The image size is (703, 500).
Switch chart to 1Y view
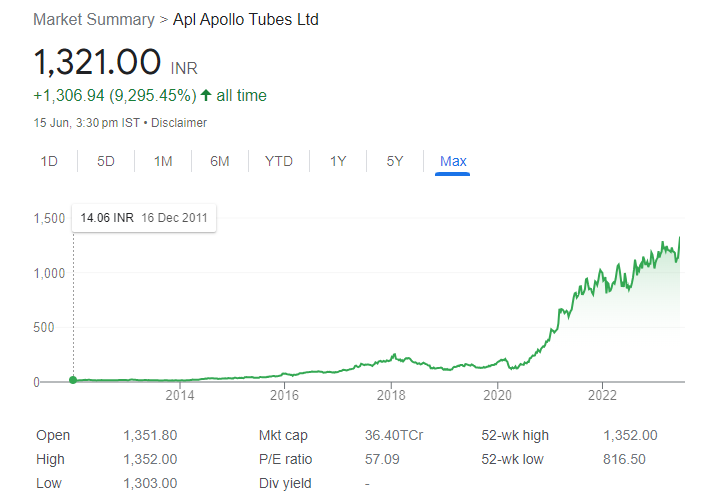tap(338, 161)
